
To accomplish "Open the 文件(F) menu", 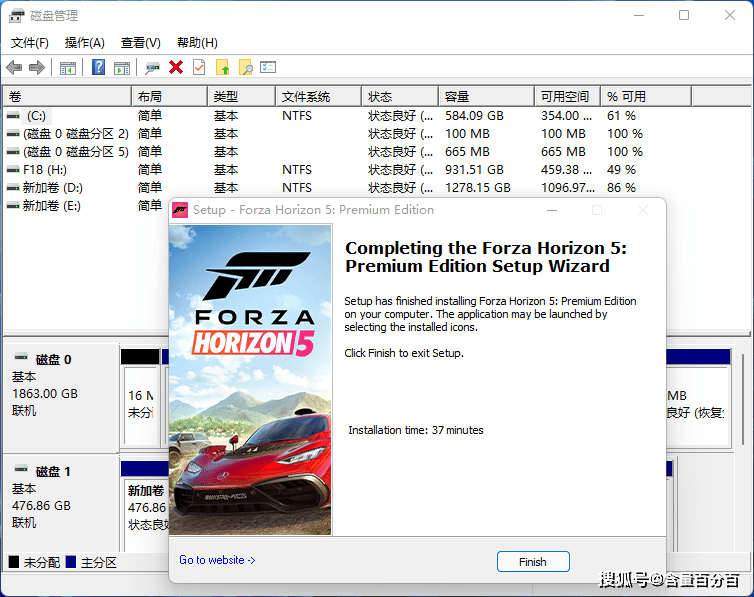I will (x=30, y=43).
